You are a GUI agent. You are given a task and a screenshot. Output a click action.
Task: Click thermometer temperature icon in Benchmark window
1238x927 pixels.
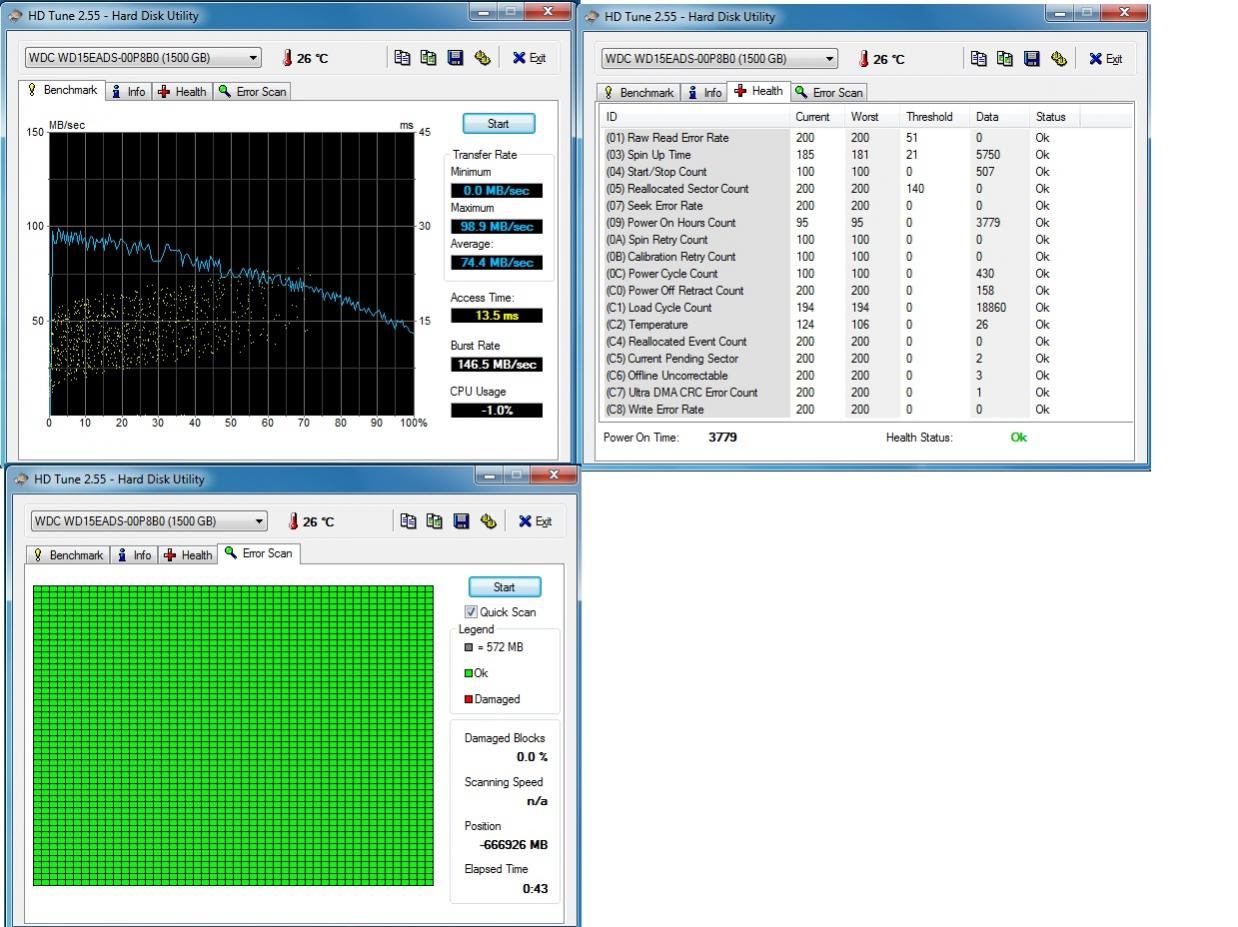[x=288, y=58]
